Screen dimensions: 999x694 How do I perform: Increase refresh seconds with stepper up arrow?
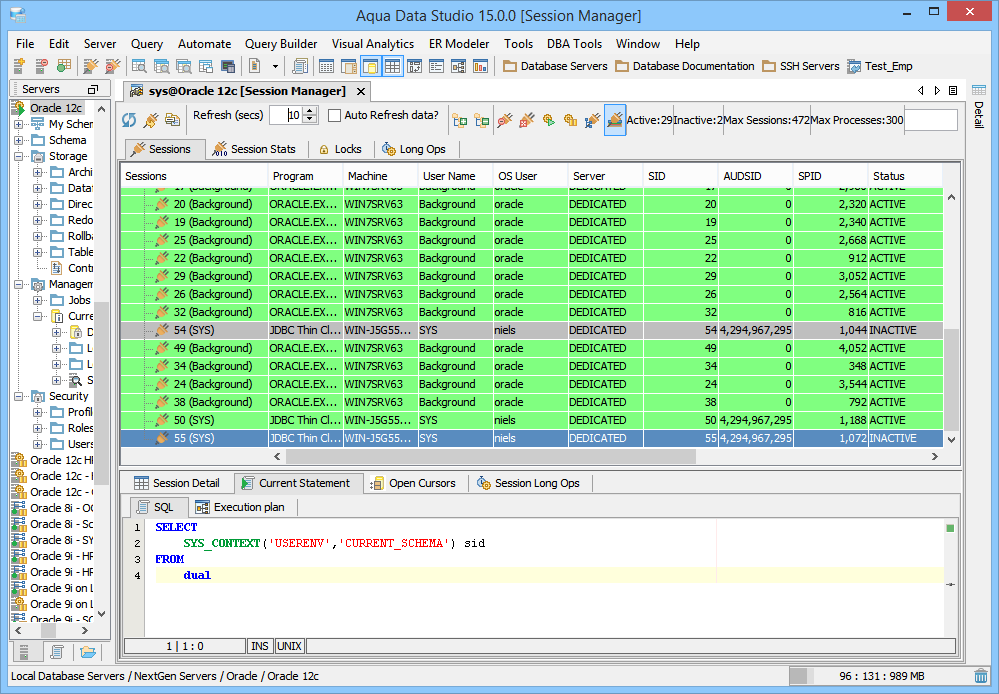point(310,111)
